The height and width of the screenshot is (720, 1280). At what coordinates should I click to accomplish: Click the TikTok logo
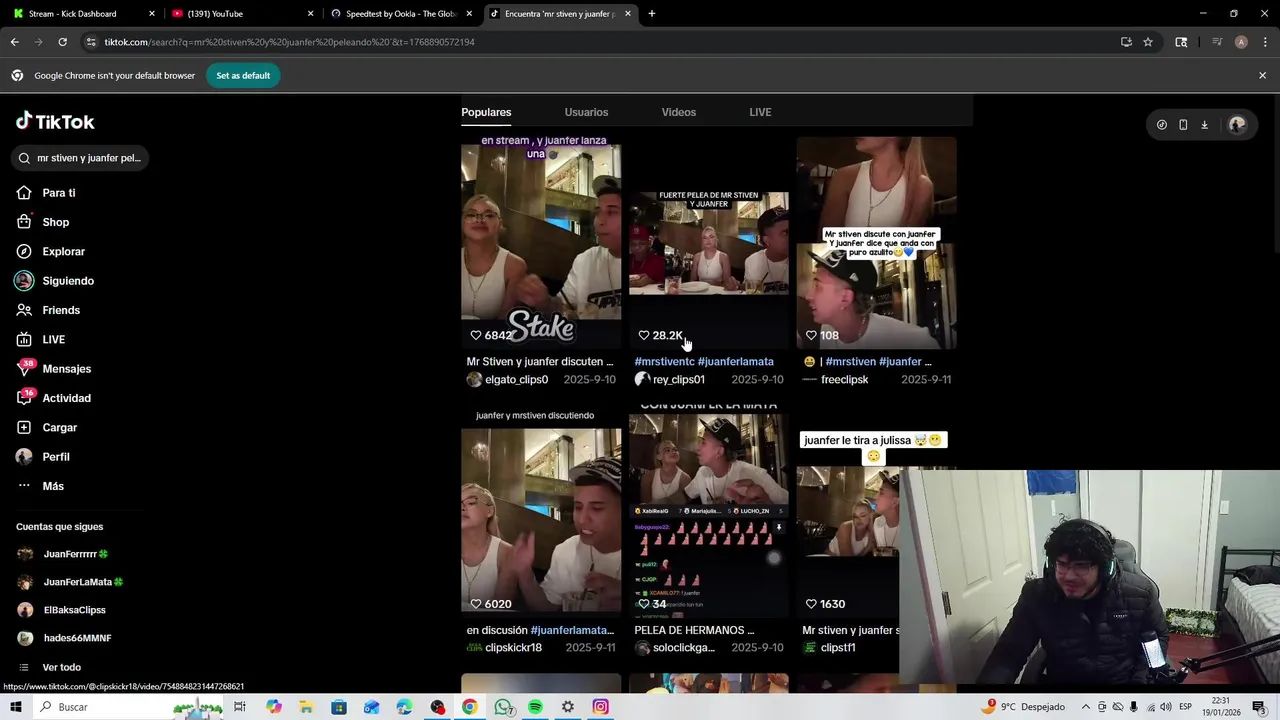click(x=55, y=121)
